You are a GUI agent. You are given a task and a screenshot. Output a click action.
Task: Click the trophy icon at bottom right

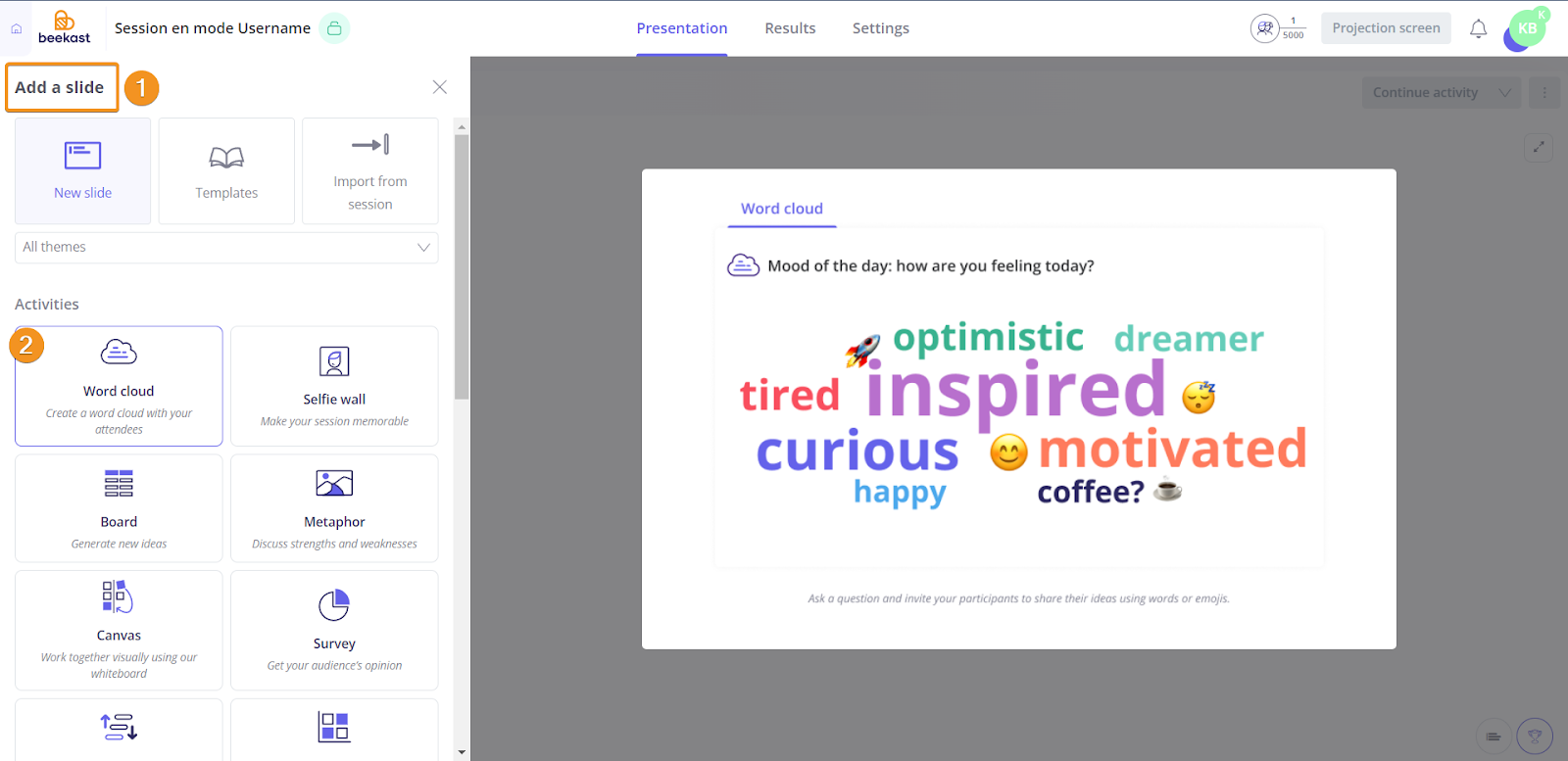pyautogui.click(x=1535, y=737)
